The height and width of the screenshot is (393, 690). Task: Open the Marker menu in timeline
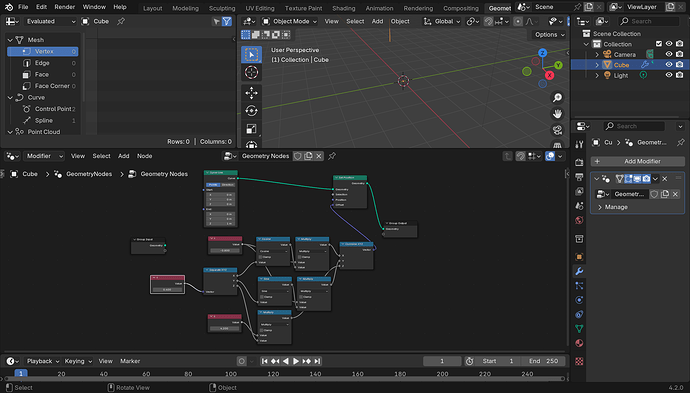[130, 361]
